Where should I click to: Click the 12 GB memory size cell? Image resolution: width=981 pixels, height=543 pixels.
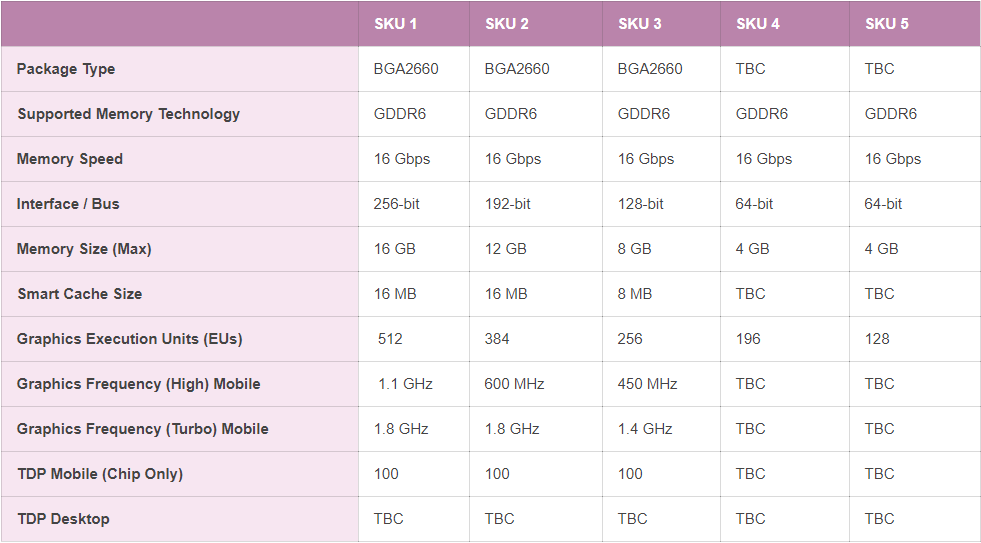pos(506,249)
